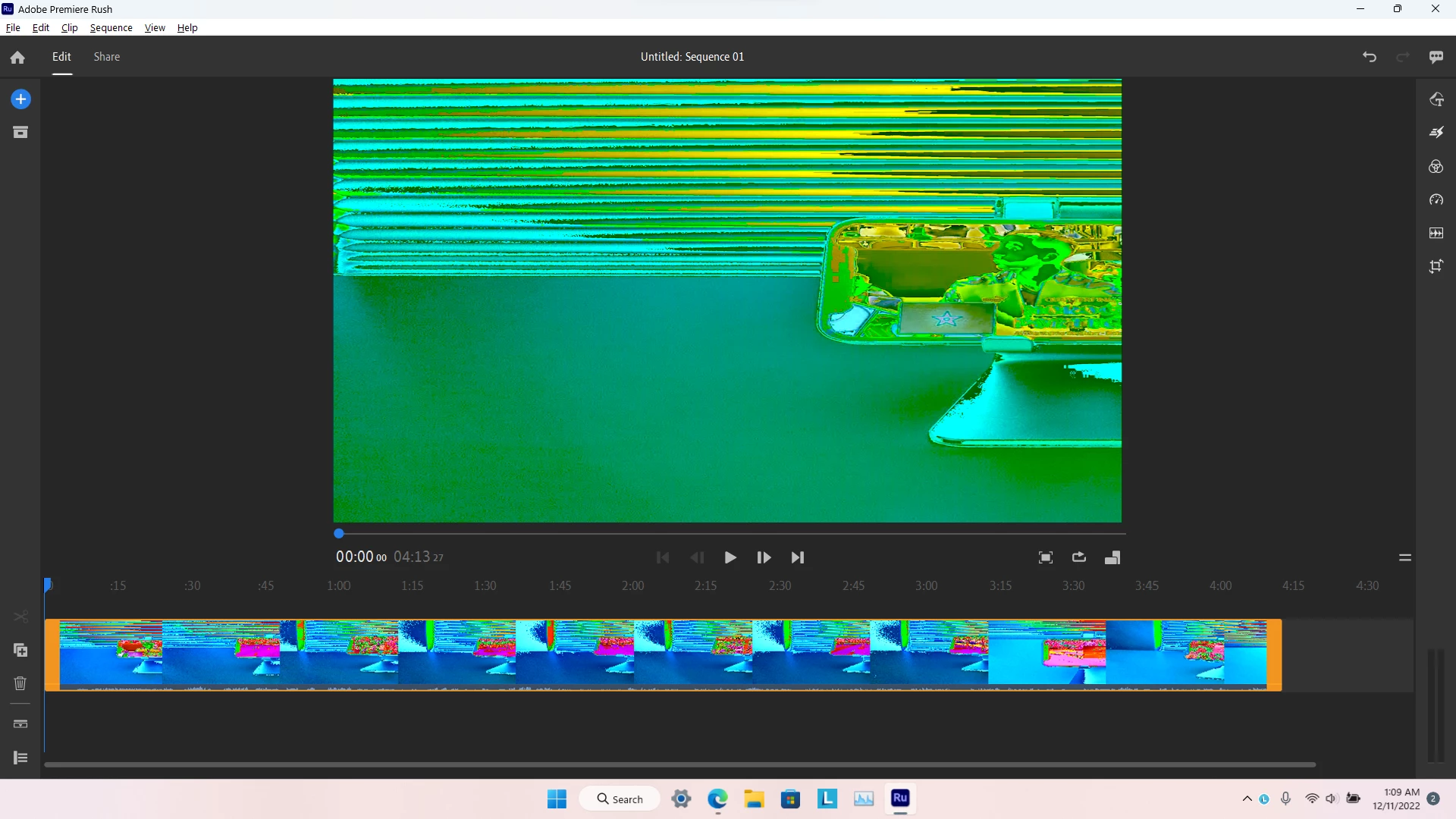Screen dimensions: 1456x819
Task: Click the blue Add Media plus button
Action: pos(20,99)
